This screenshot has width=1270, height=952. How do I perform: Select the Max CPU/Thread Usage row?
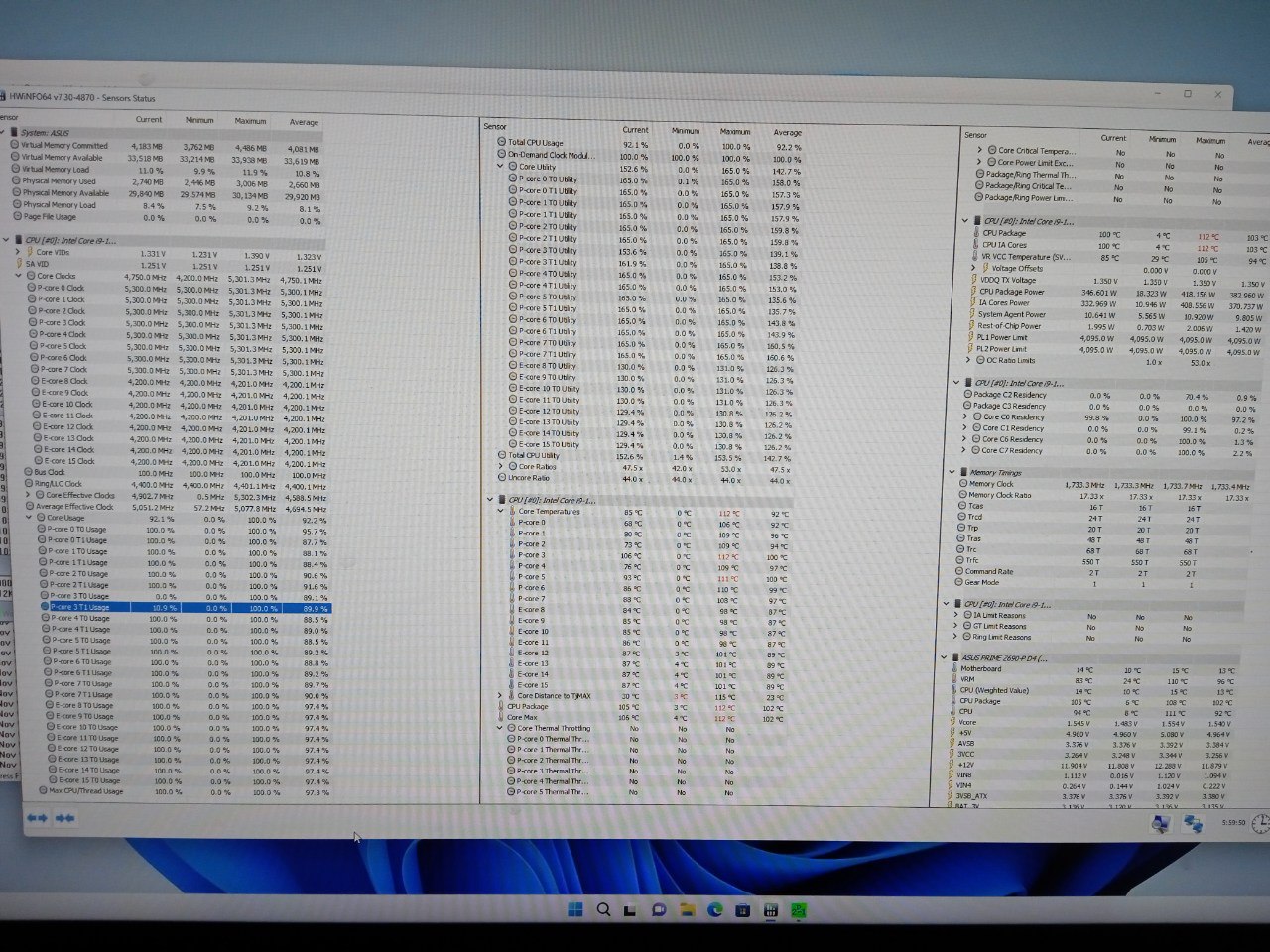click(186, 791)
